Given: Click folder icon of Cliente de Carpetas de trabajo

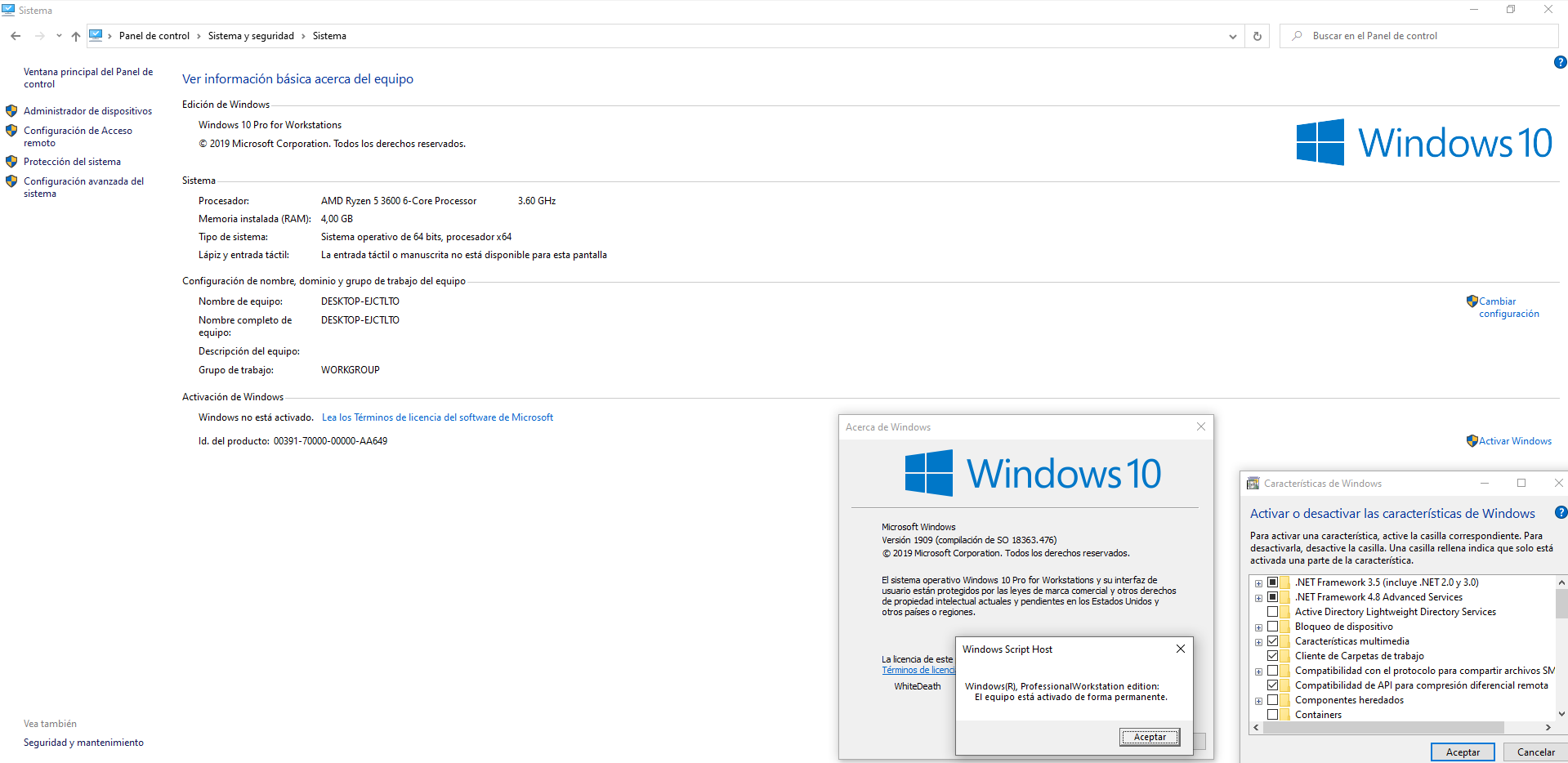Looking at the screenshot, I should [x=1284, y=656].
